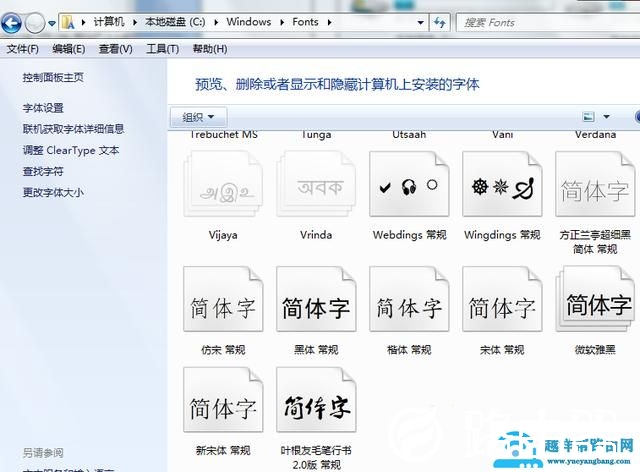This screenshot has height=472, width=640.
Task: Open the view options dropdown arrow
Action: click(x=607, y=117)
